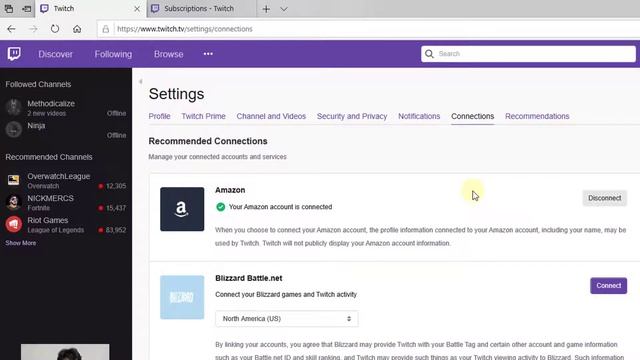Open a new browser tab with plus icon

266,9
